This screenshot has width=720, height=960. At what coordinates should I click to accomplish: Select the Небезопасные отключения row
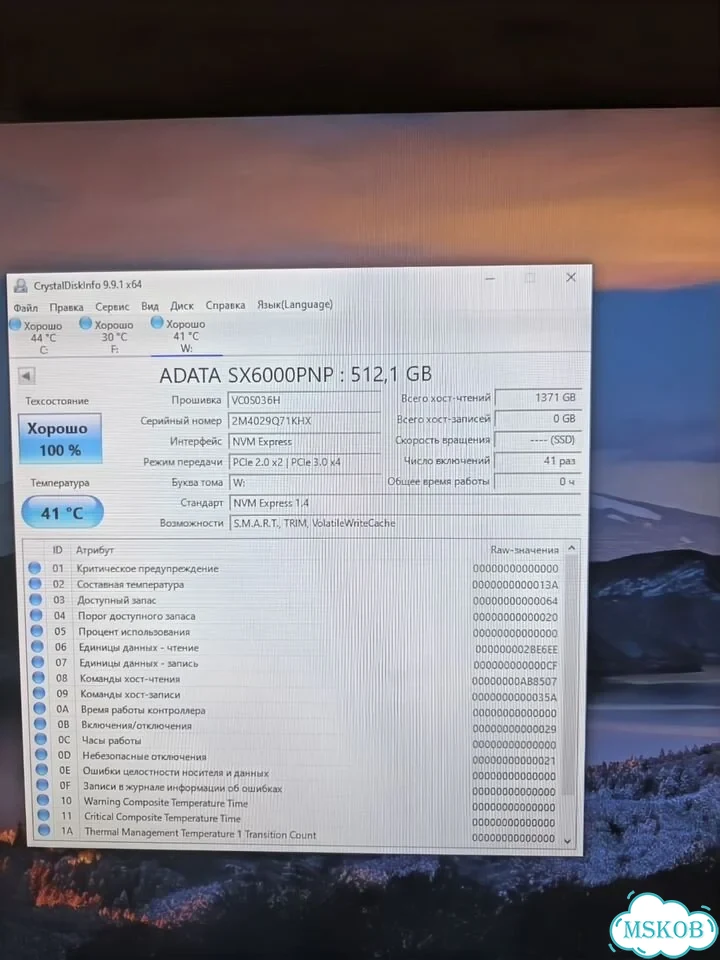tap(298, 757)
